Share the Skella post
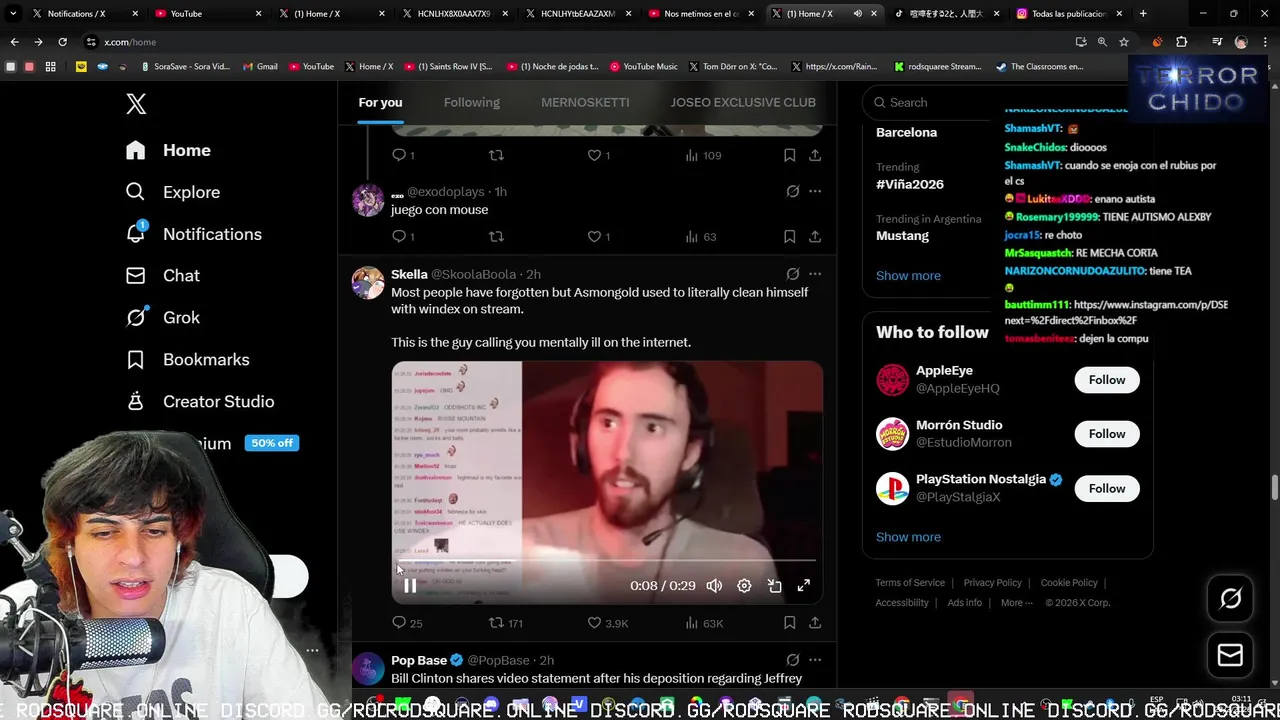 tap(815, 623)
